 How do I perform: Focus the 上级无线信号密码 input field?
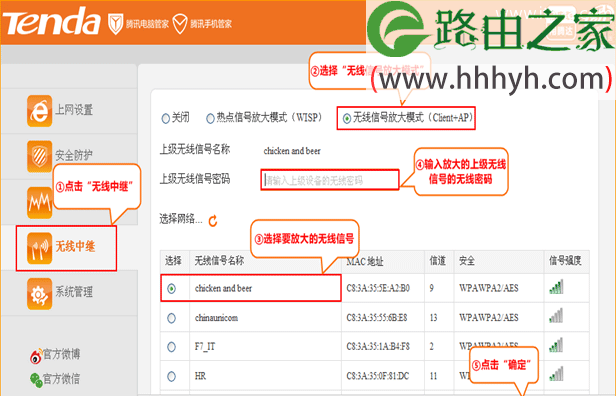(x=330, y=180)
